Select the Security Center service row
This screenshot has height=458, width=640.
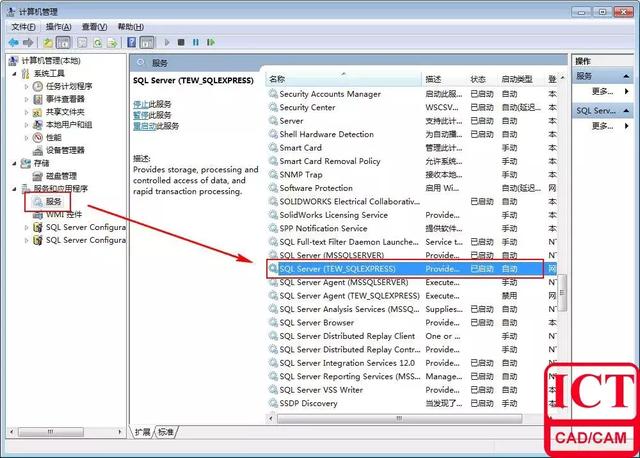412,107
